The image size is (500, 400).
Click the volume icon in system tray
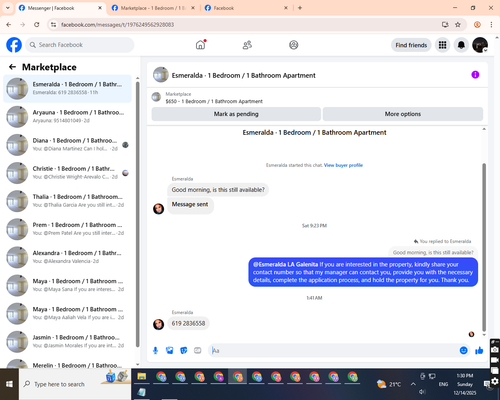click(x=423, y=392)
